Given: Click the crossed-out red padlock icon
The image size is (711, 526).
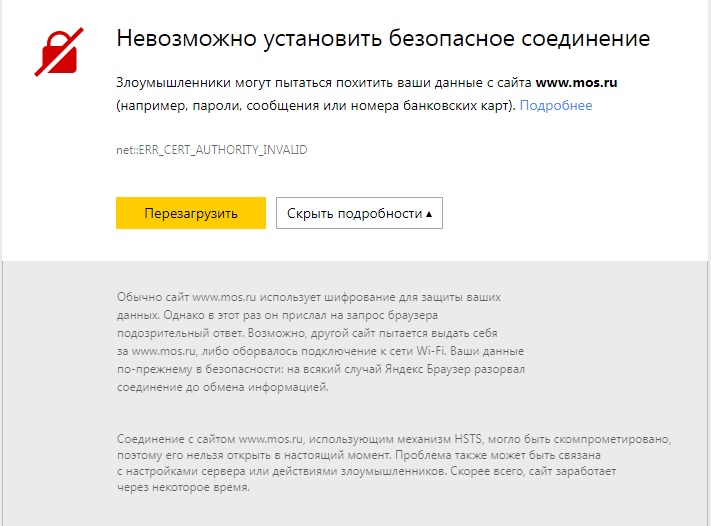Looking at the screenshot, I should point(59,52).
